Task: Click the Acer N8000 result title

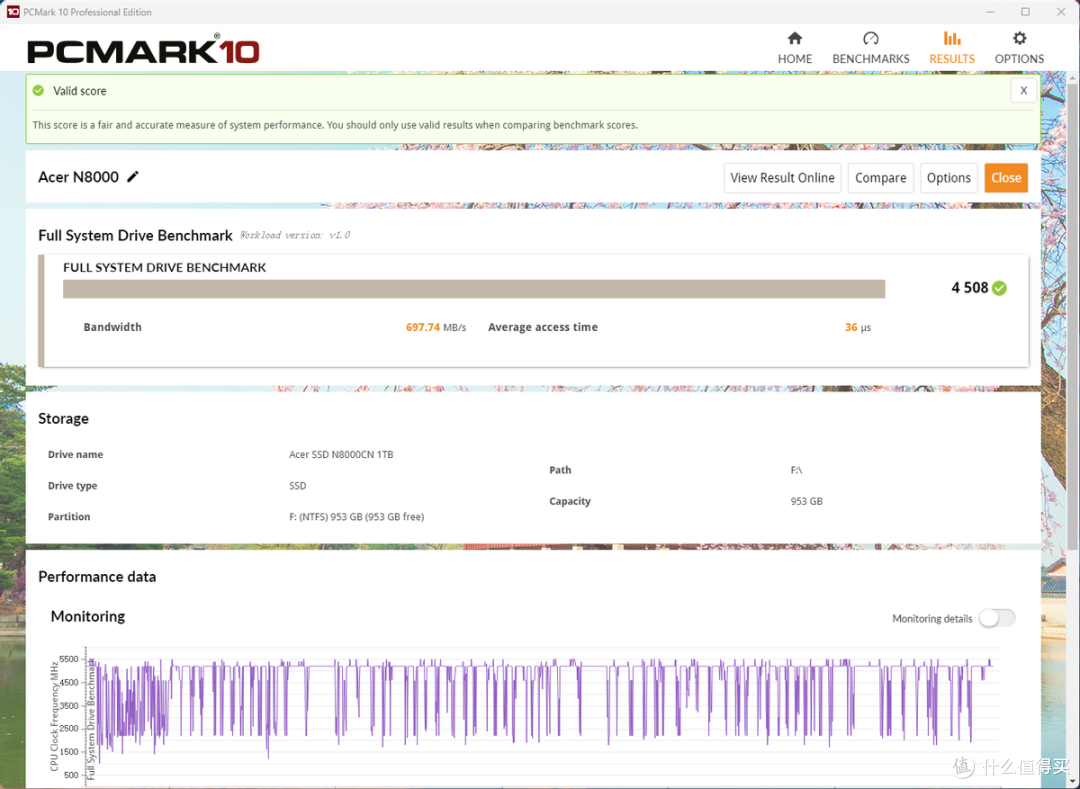Action: pos(79,177)
